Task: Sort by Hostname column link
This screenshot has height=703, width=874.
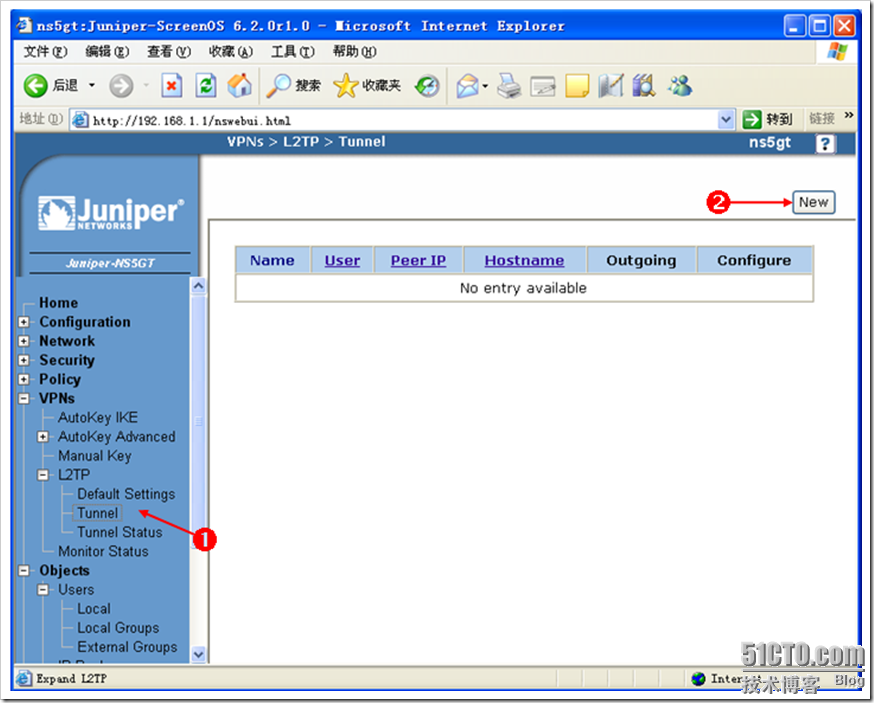Action: pos(524,260)
